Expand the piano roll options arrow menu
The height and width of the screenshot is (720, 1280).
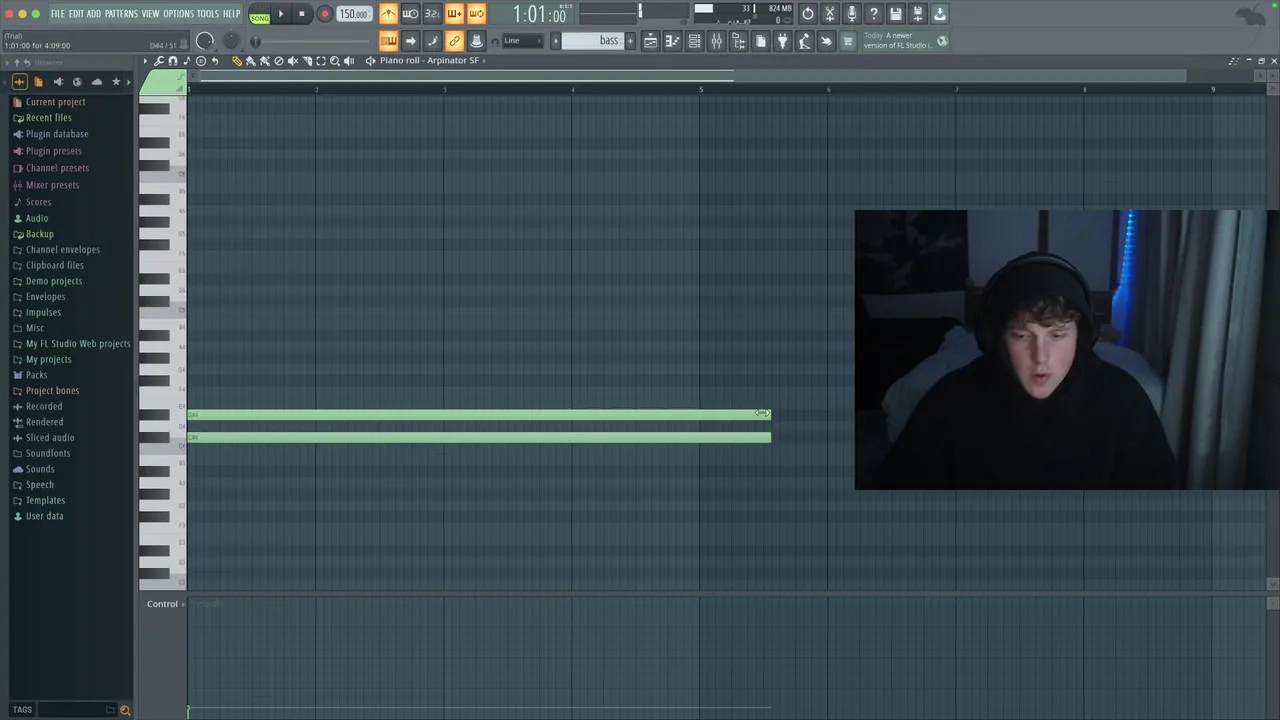click(145, 61)
